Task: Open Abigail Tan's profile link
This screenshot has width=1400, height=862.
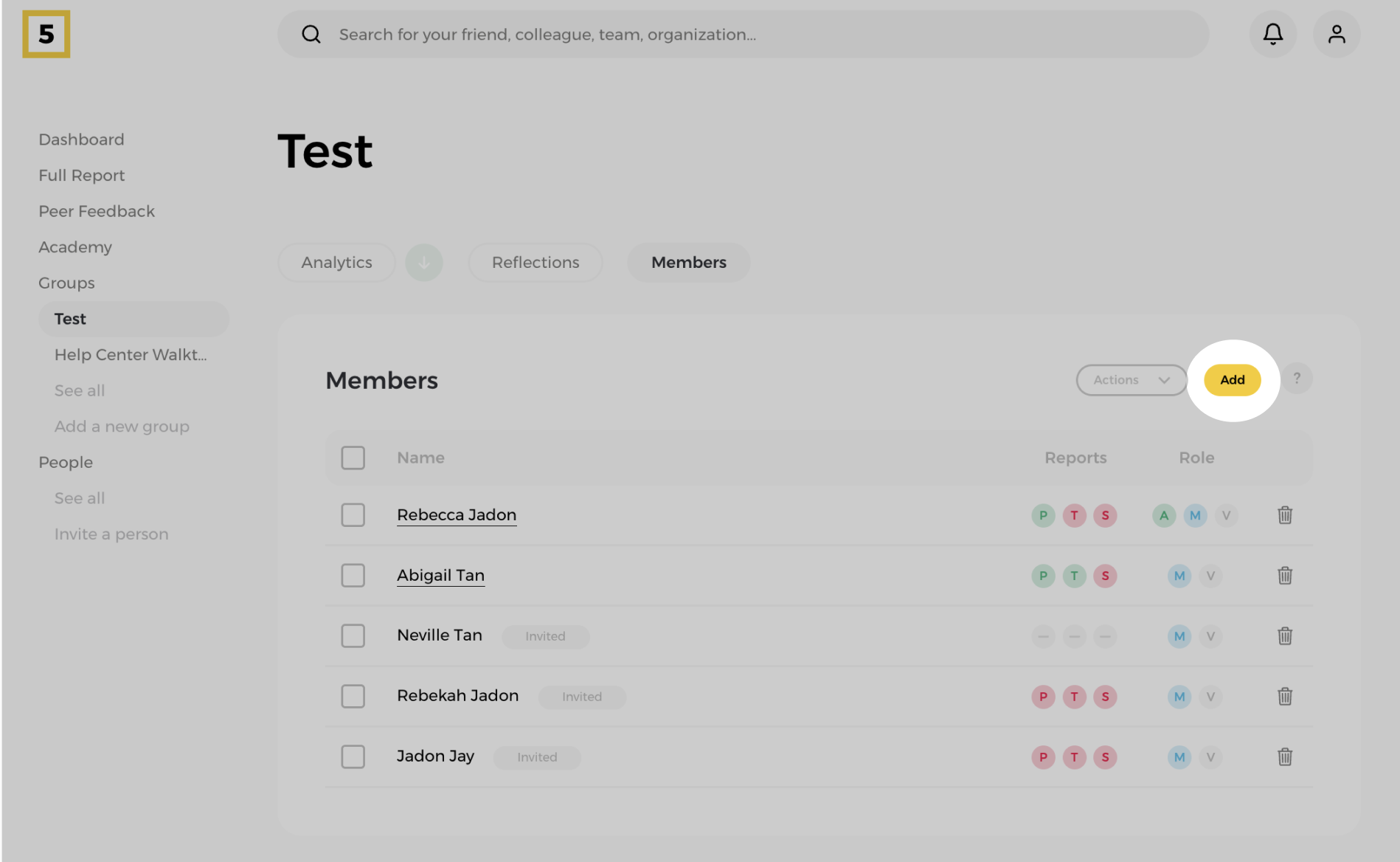Action: pyautogui.click(x=440, y=576)
